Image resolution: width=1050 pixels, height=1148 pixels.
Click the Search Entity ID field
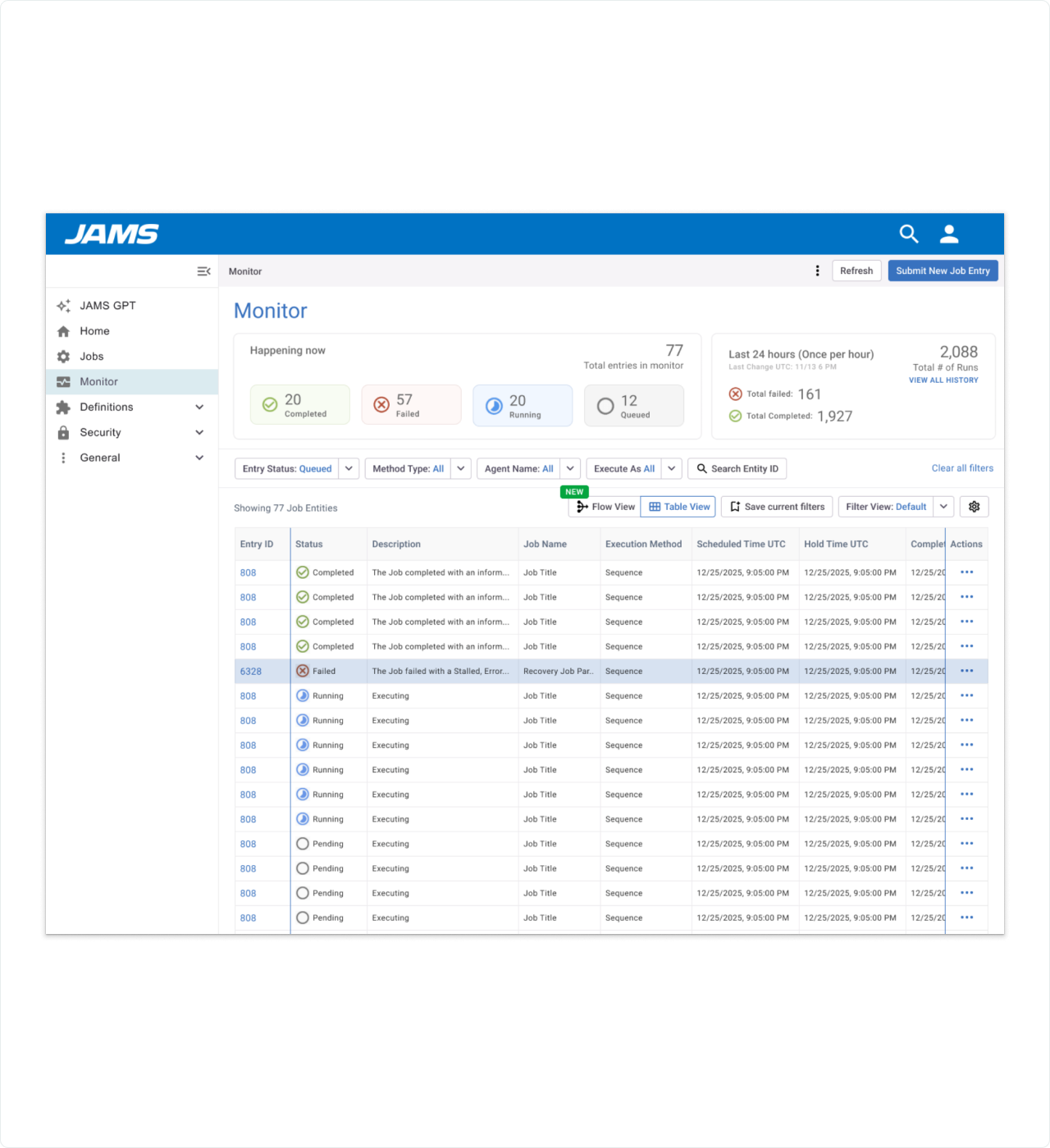click(737, 468)
